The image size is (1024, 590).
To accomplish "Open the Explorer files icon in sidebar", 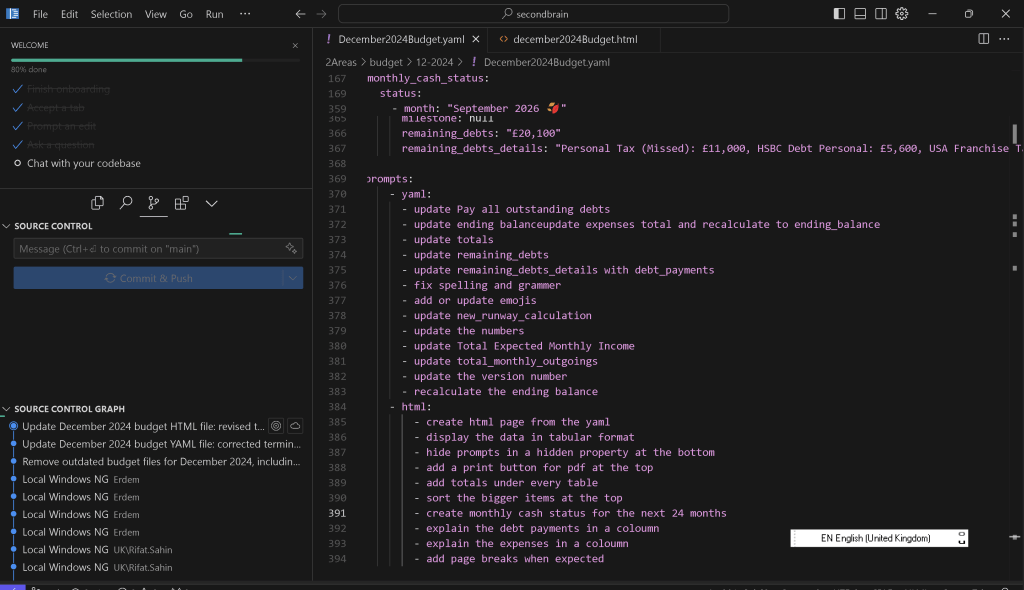I will 97,203.
